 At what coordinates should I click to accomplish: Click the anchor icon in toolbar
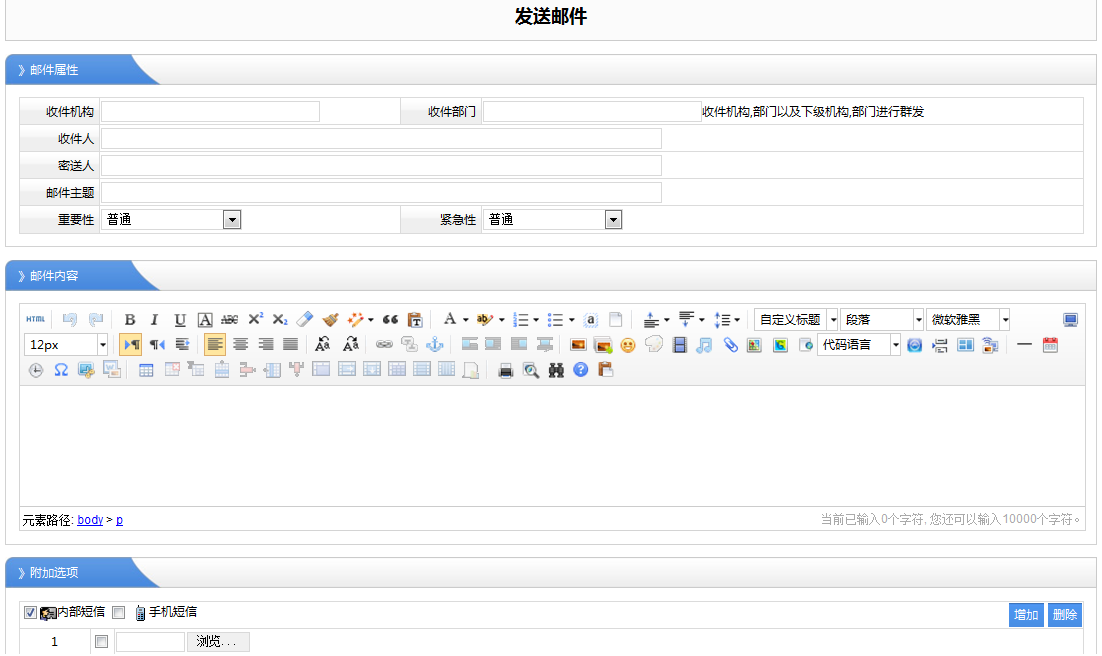435,345
